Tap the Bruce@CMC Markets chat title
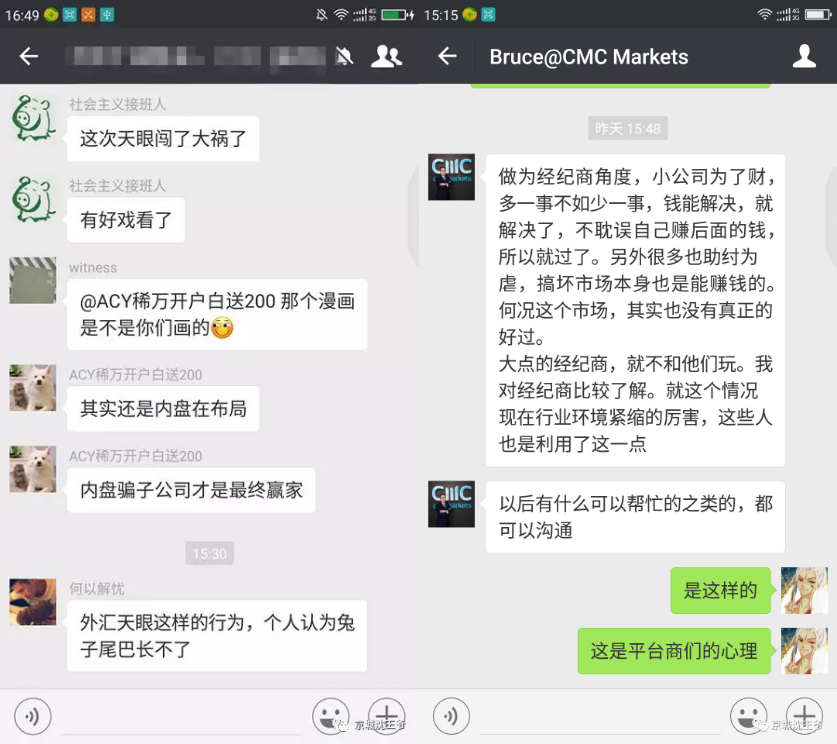 [588, 56]
